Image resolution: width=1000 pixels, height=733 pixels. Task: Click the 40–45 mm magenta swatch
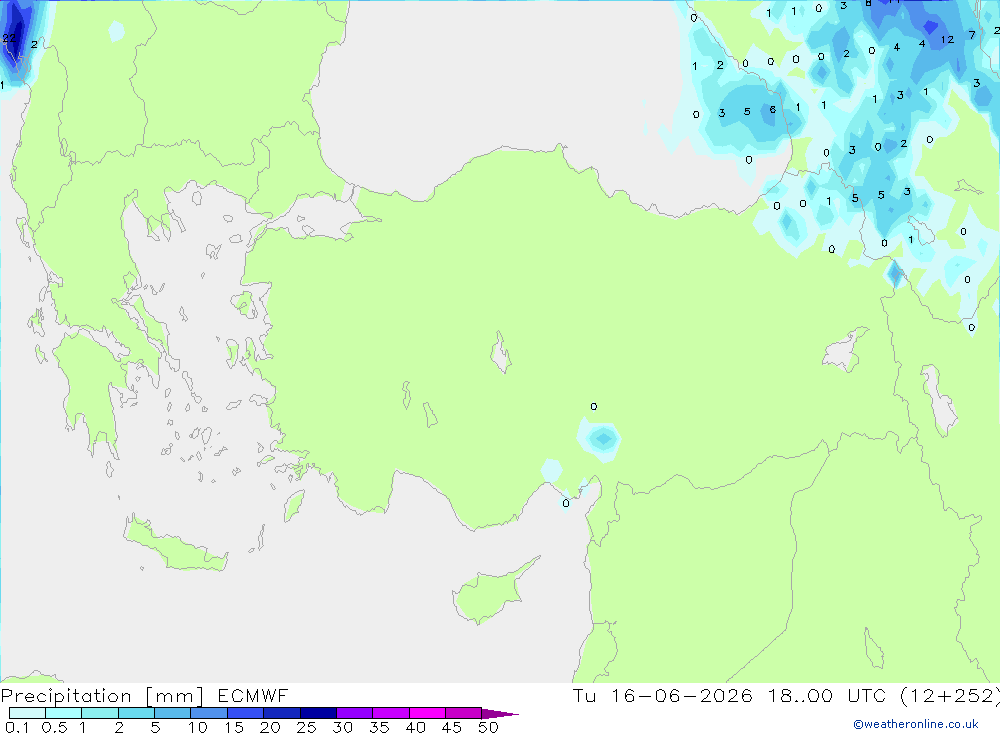(427, 713)
